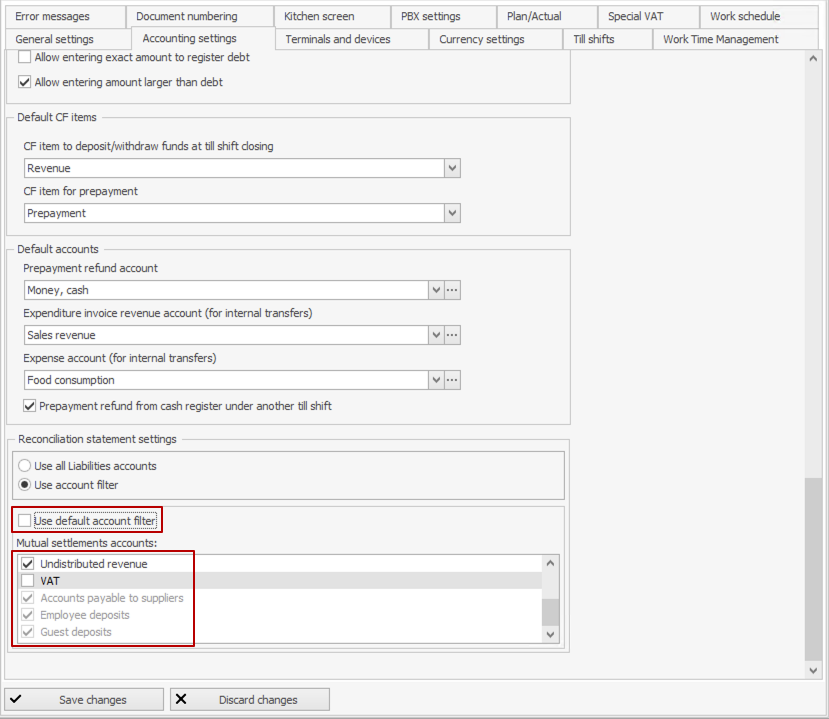Click main panel scroll-down arrow

(814, 670)
